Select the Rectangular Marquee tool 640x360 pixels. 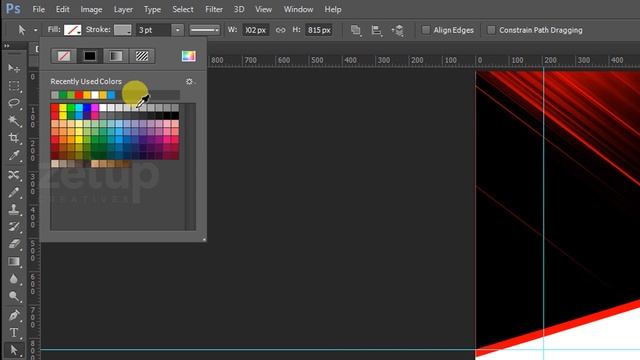pos(14,86)
